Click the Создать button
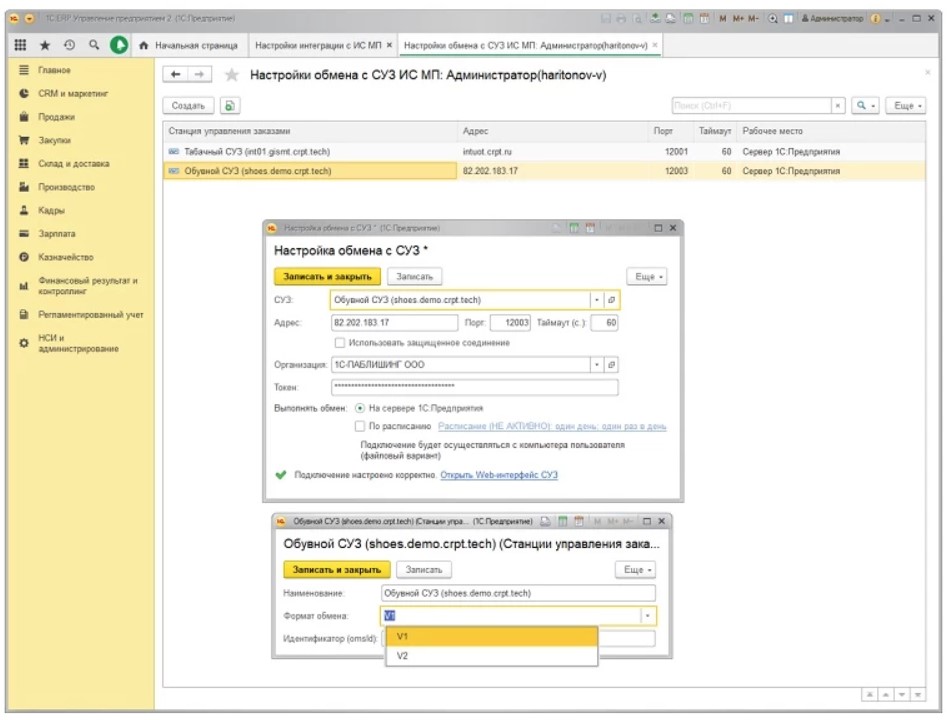The image size is (949, 720). 188,105
